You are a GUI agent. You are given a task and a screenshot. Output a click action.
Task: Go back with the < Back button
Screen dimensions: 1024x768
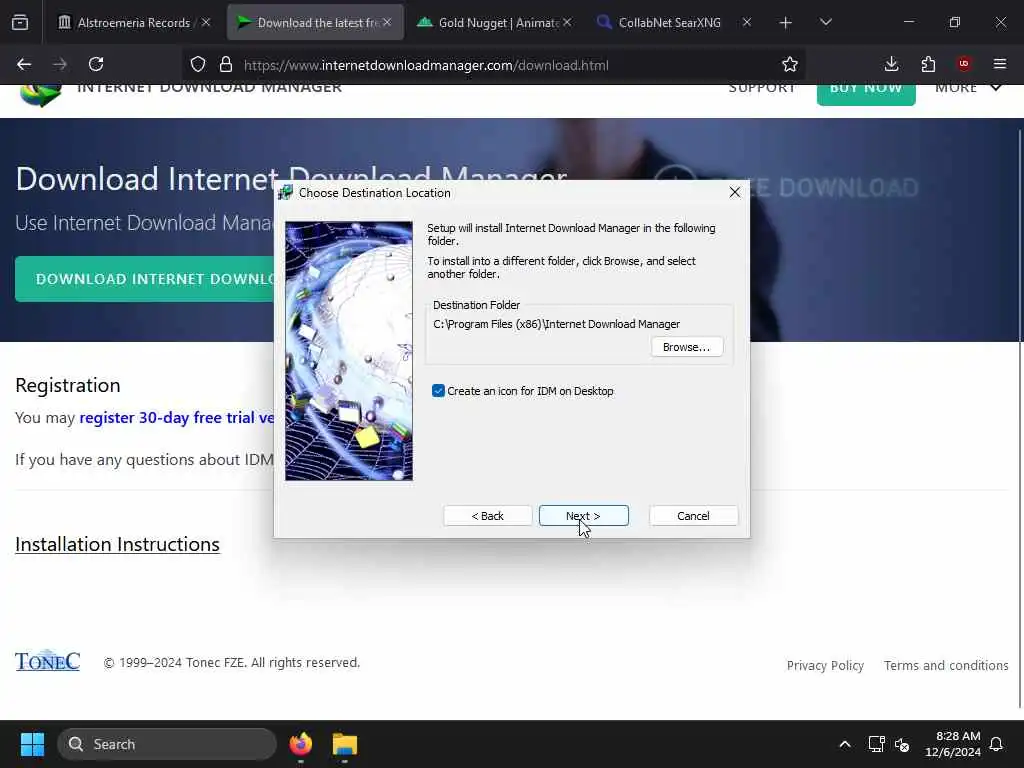487,515
